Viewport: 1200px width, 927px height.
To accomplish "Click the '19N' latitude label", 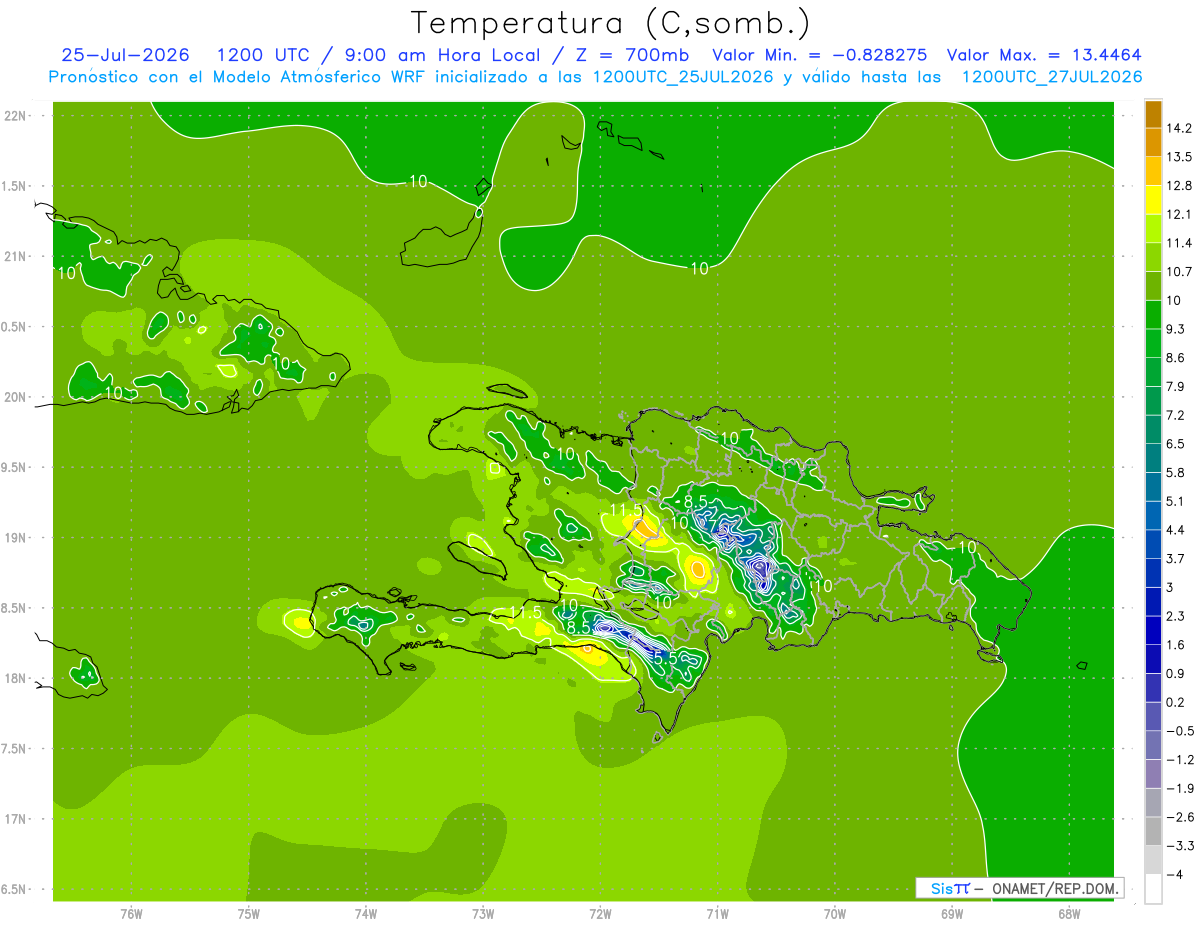I will click(x=15, y=538).
